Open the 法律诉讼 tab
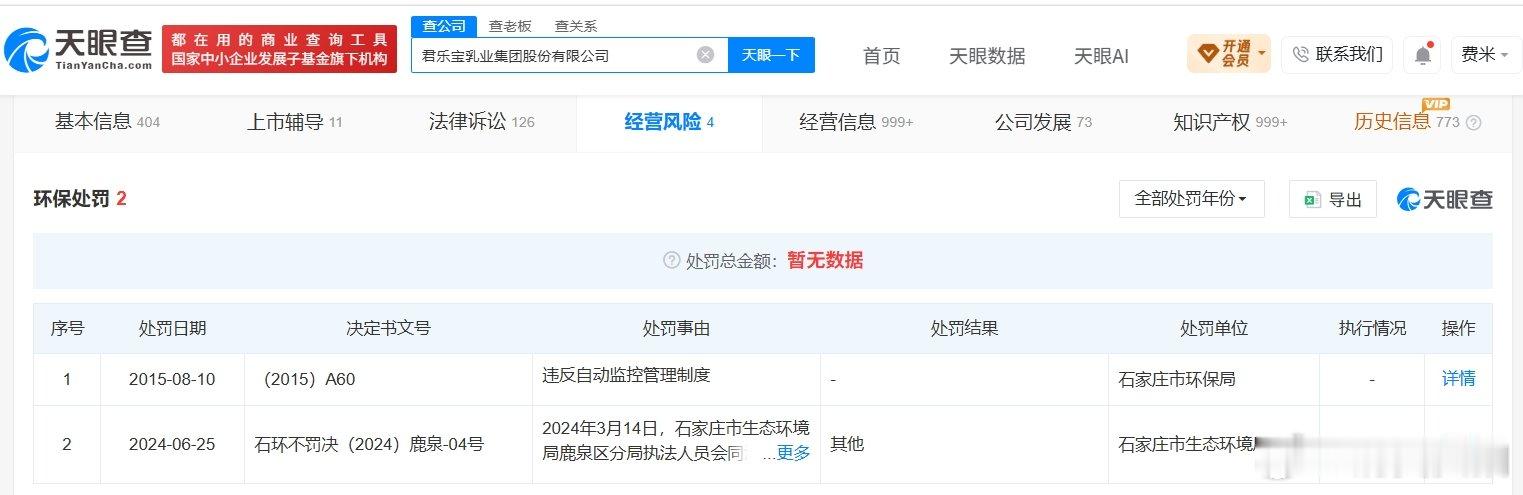The image size is (1523, 495). 482,122
